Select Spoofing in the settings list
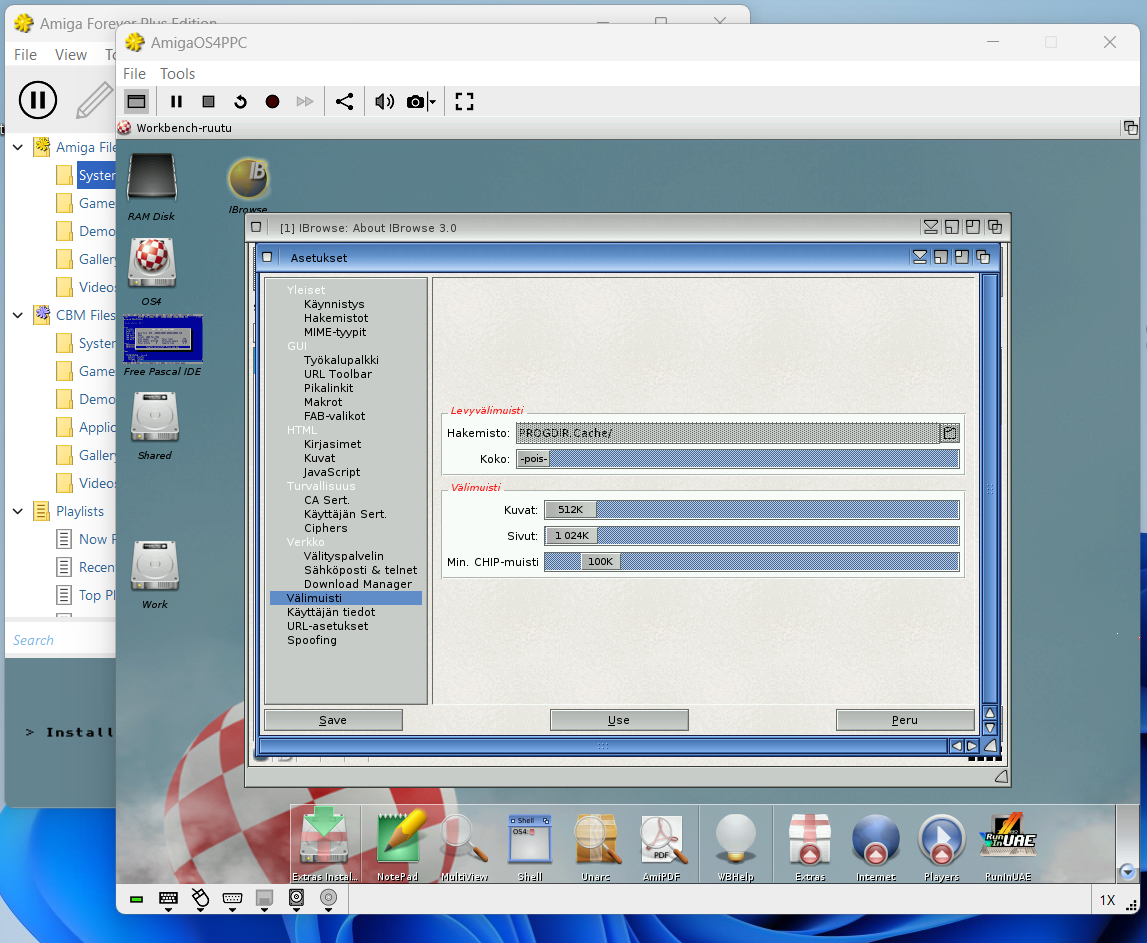Viewport: 1147px width, 943px height. [x=312, y=640]
